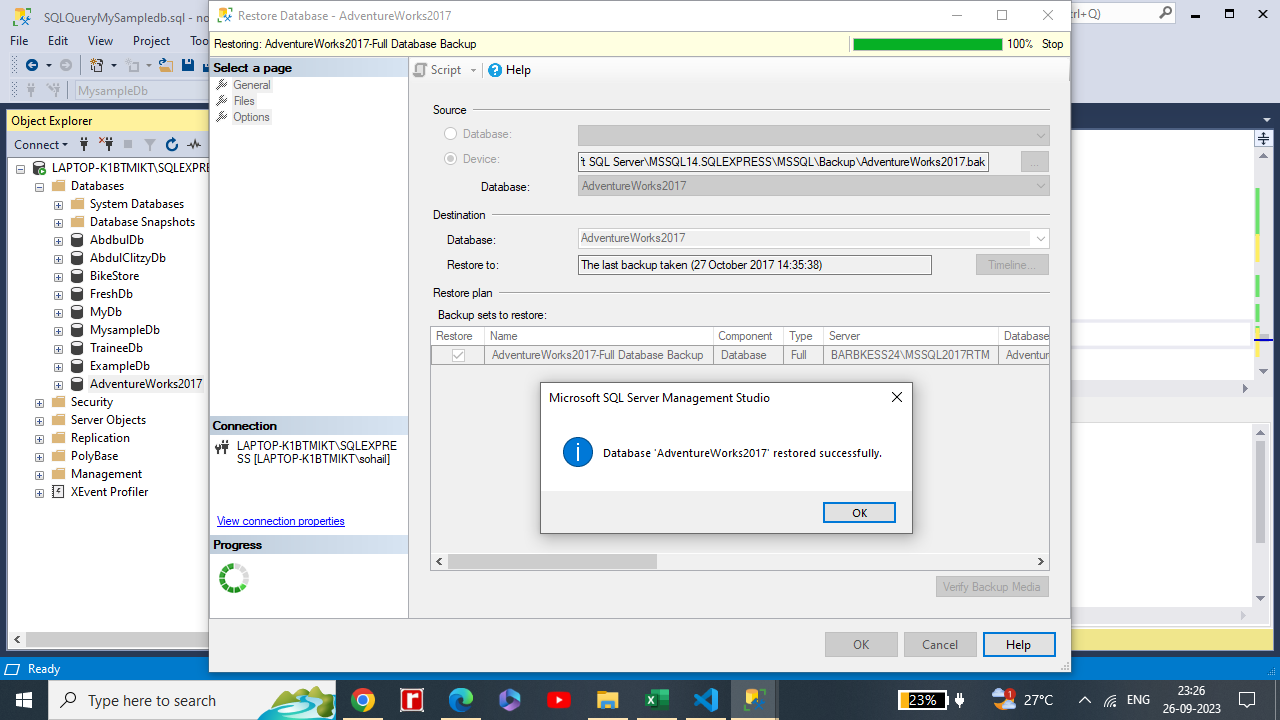The width and height of the screenshot is (1280, 720).
Task: Open View connection properties link
Action: (281, 521)
